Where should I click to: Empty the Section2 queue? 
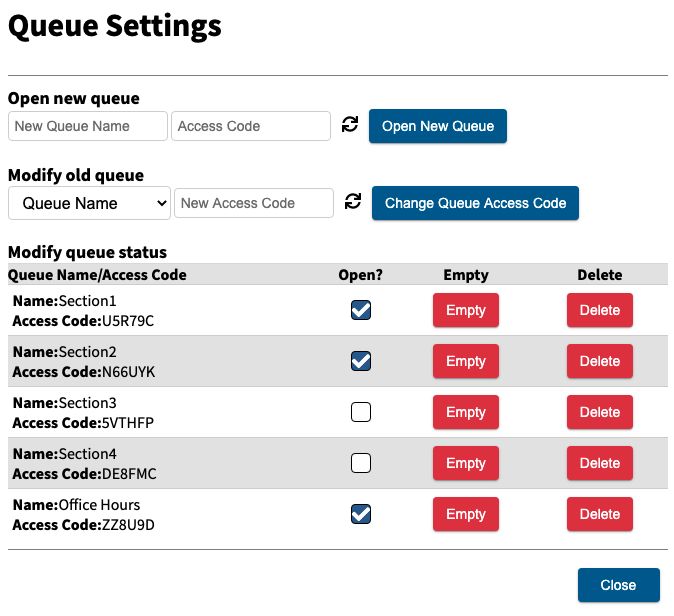coord(466,361)
